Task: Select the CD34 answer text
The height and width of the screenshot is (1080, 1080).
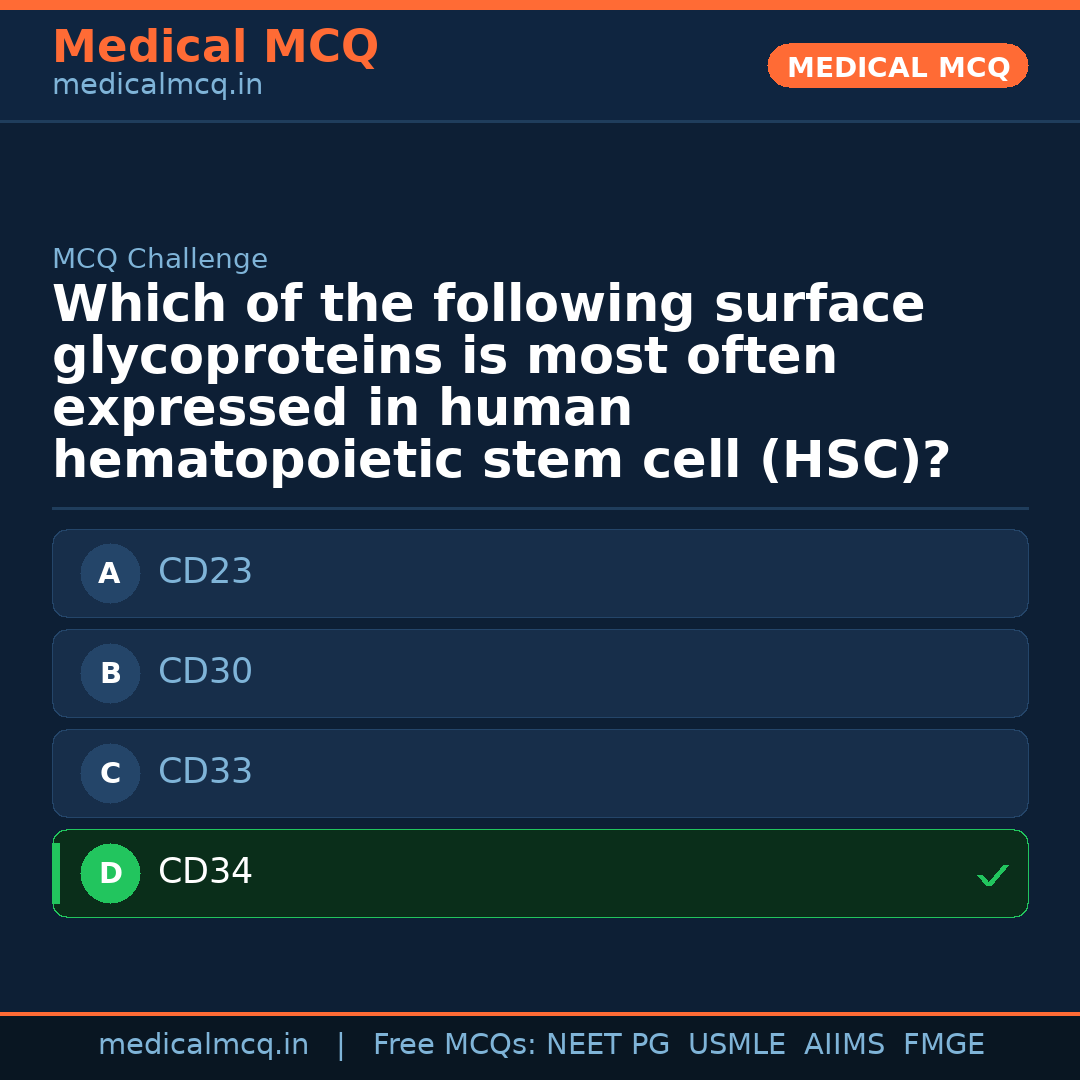Action: (205, 872)
